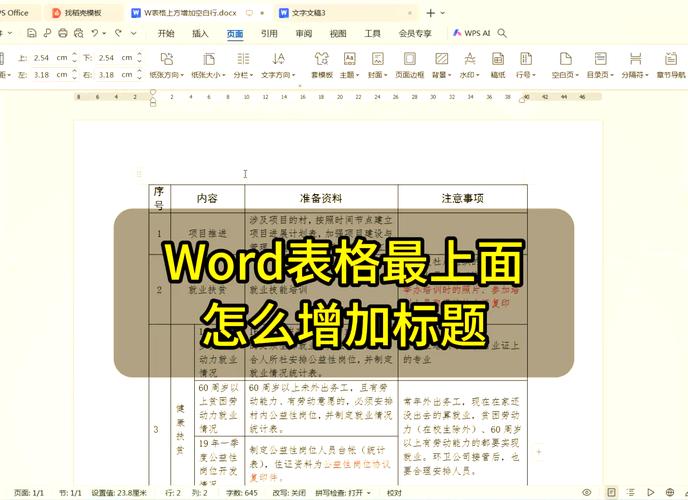Click the 稿纸 manuscript paper icon
Screen dimensions: 688x500
[x=498, y=59]
